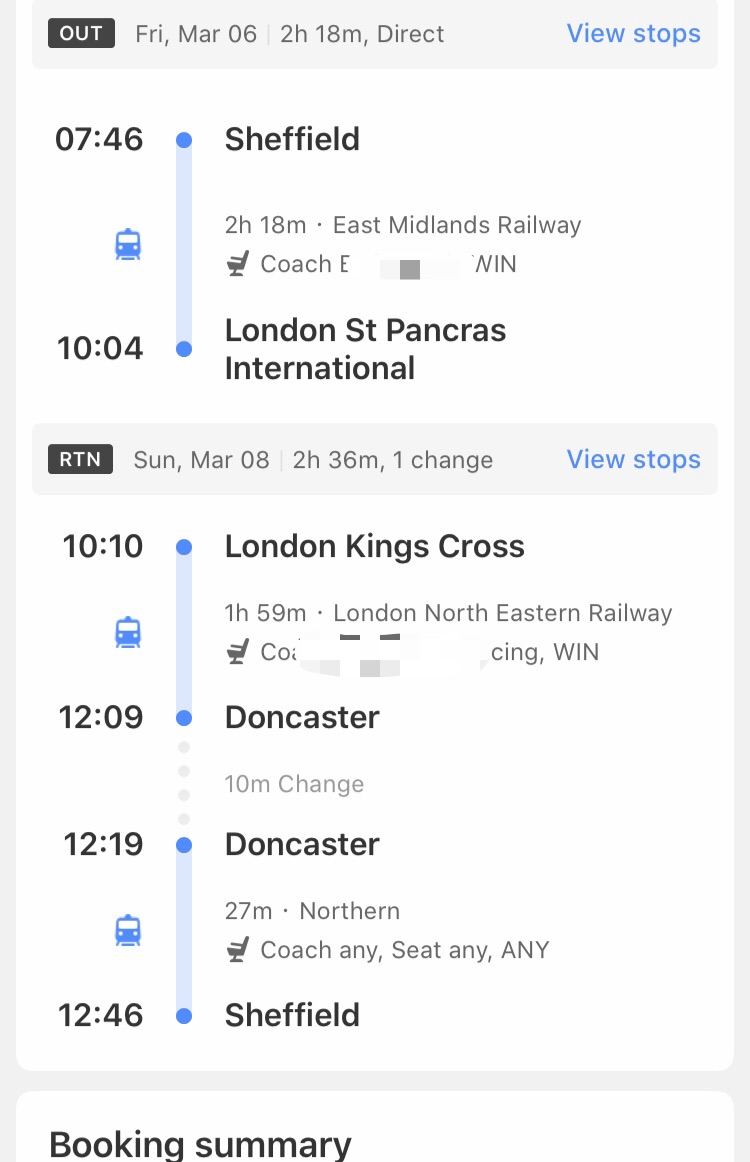Open View stops for the return journey

(634, 459)
